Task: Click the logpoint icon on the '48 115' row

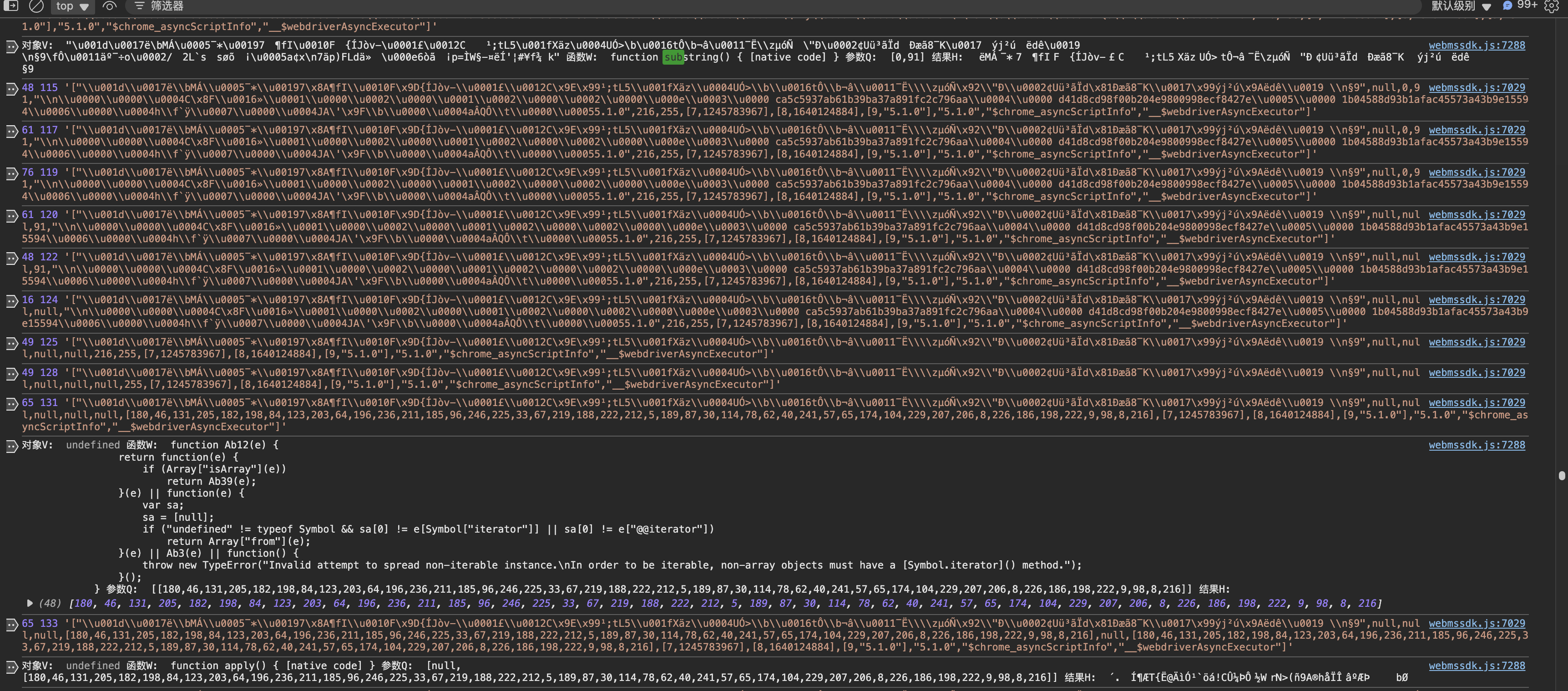Action: coord(11,89)
